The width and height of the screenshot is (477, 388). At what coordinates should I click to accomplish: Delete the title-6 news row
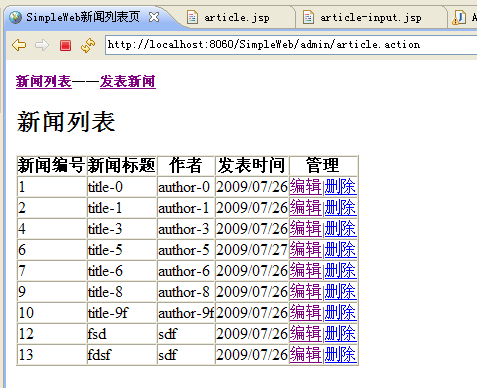point(340,271)
